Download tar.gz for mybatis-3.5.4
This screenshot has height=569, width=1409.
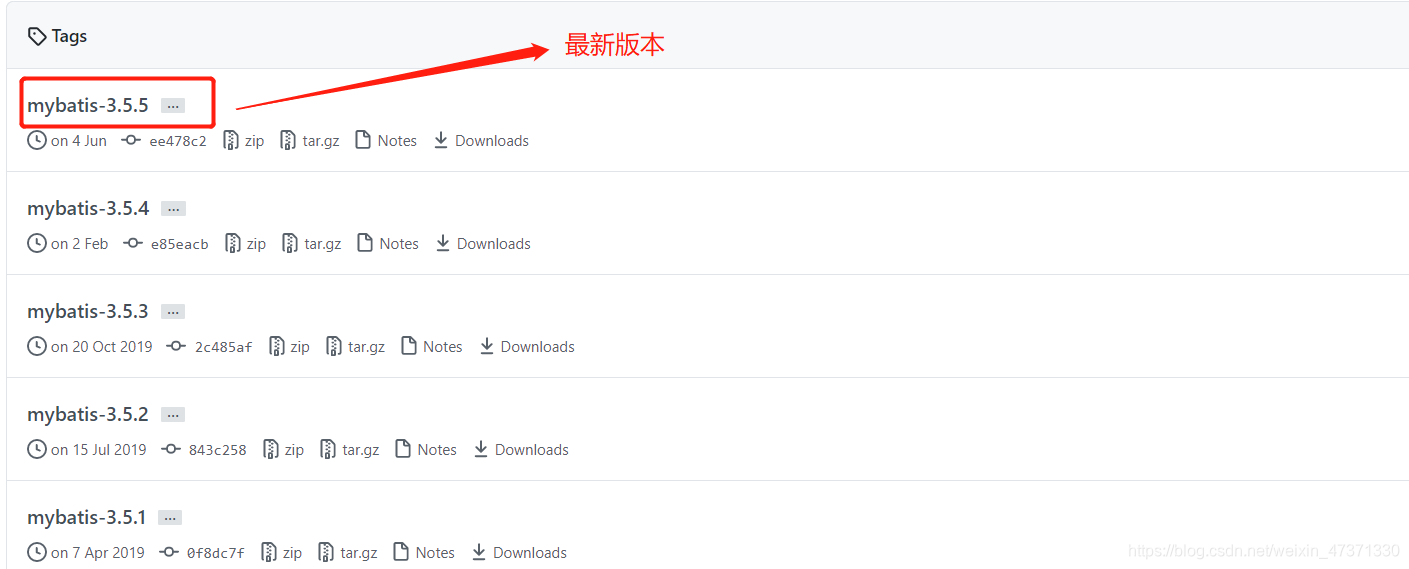[323, 244]
